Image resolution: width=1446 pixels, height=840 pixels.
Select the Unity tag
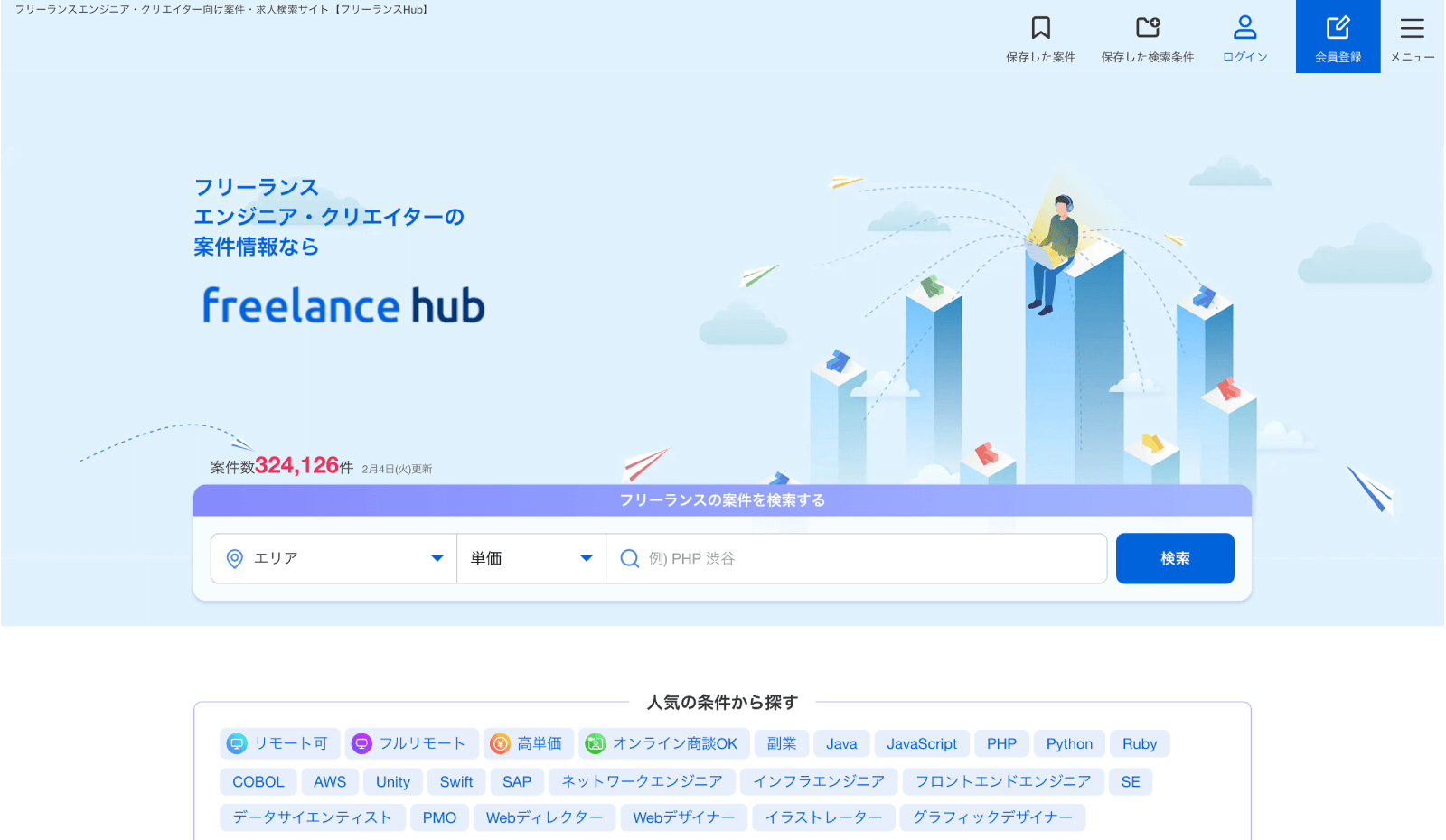click(393, 781)
